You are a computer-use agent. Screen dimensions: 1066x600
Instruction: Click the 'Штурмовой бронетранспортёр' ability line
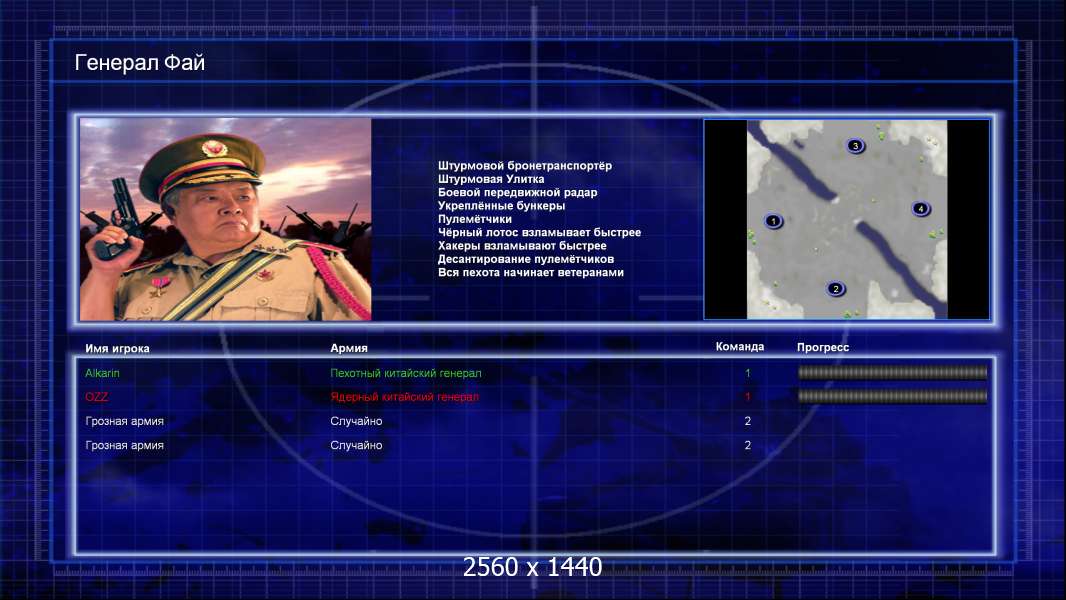pos(525,166)
